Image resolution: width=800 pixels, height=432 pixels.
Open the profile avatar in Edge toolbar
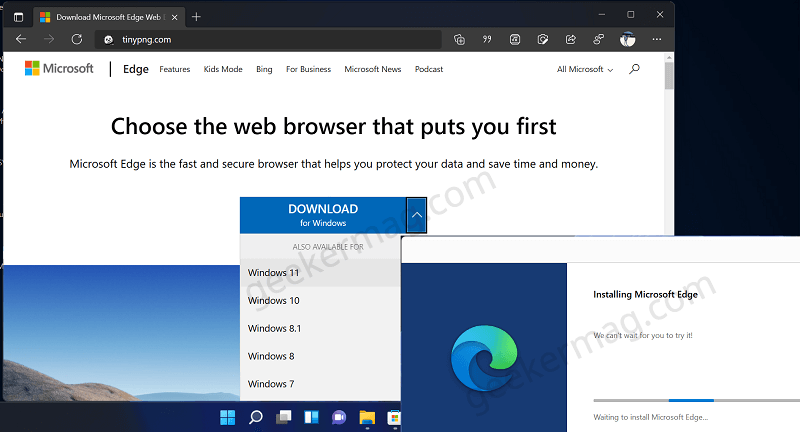(x=628, y=39)
